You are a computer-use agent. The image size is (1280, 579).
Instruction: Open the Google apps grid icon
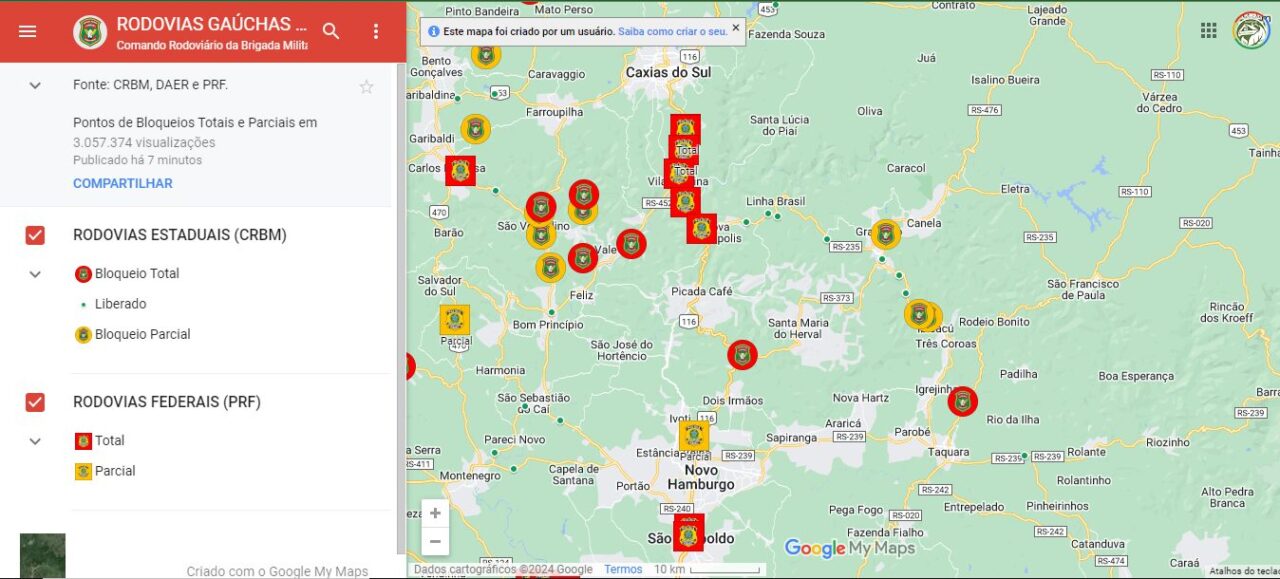pyautogui.click(x=1209, y=30)
